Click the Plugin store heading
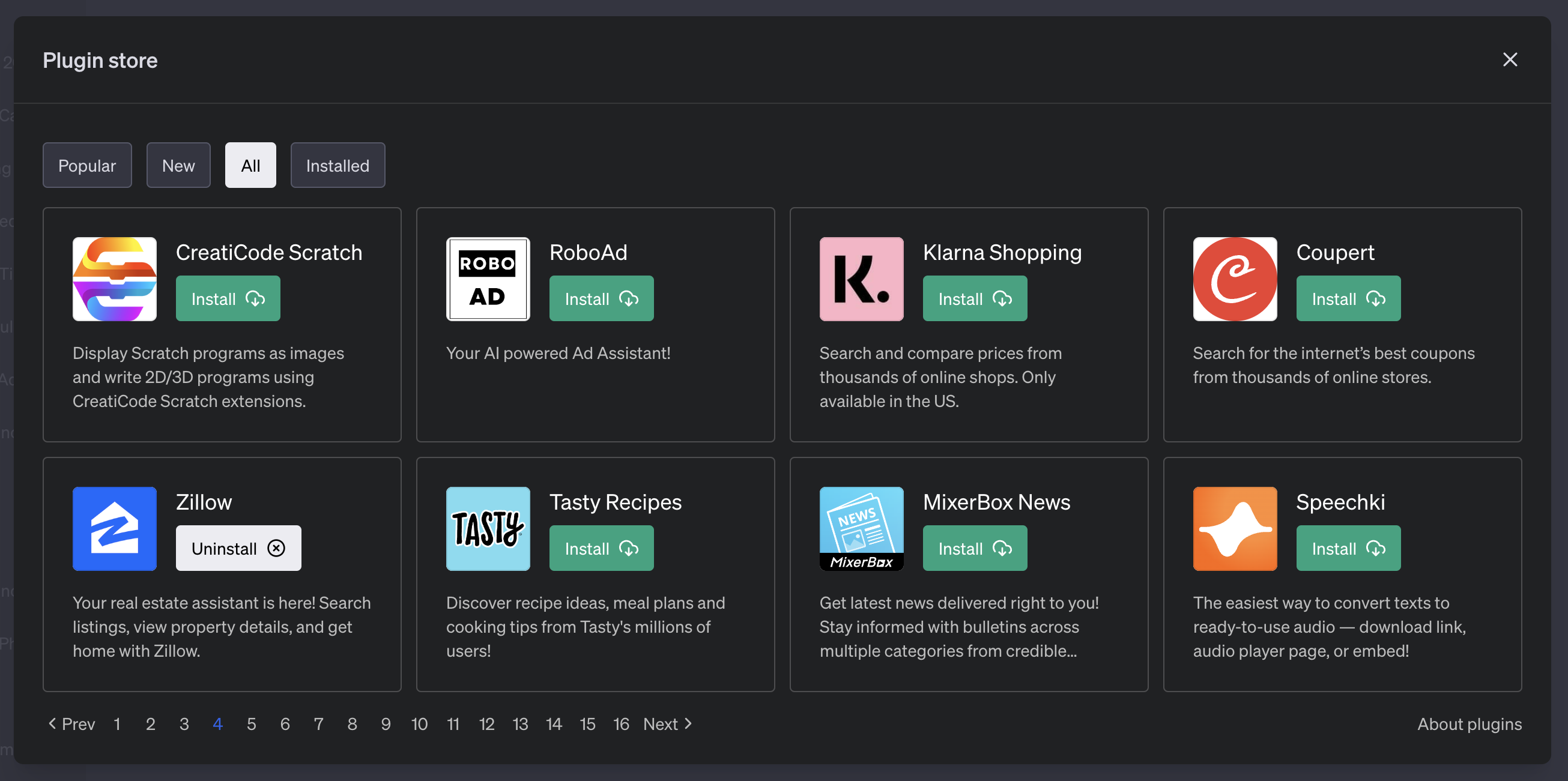The width and height of the screenshot is (1568, 781). point(100,60)
